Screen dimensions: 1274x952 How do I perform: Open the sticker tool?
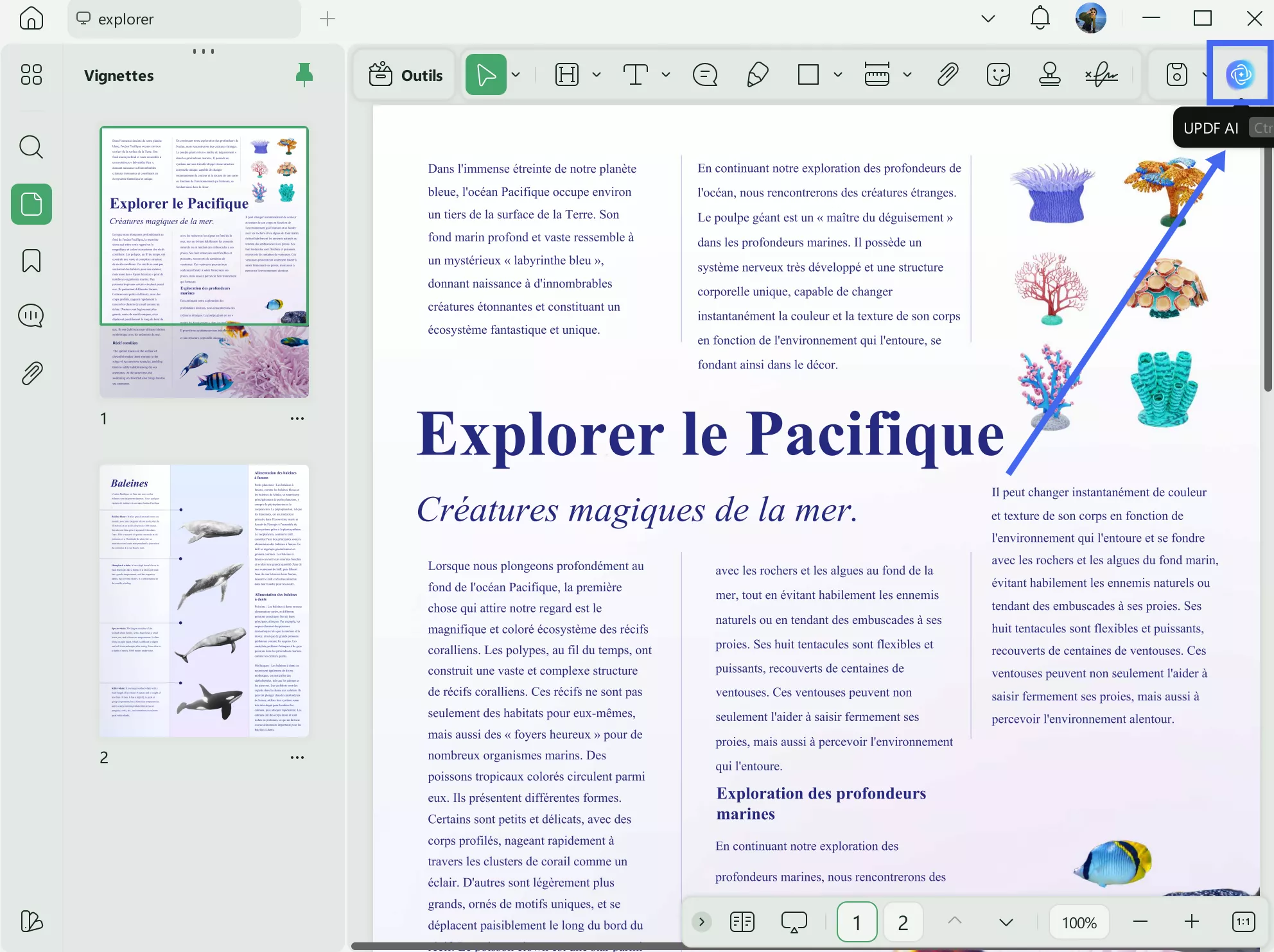pos(998,74)
